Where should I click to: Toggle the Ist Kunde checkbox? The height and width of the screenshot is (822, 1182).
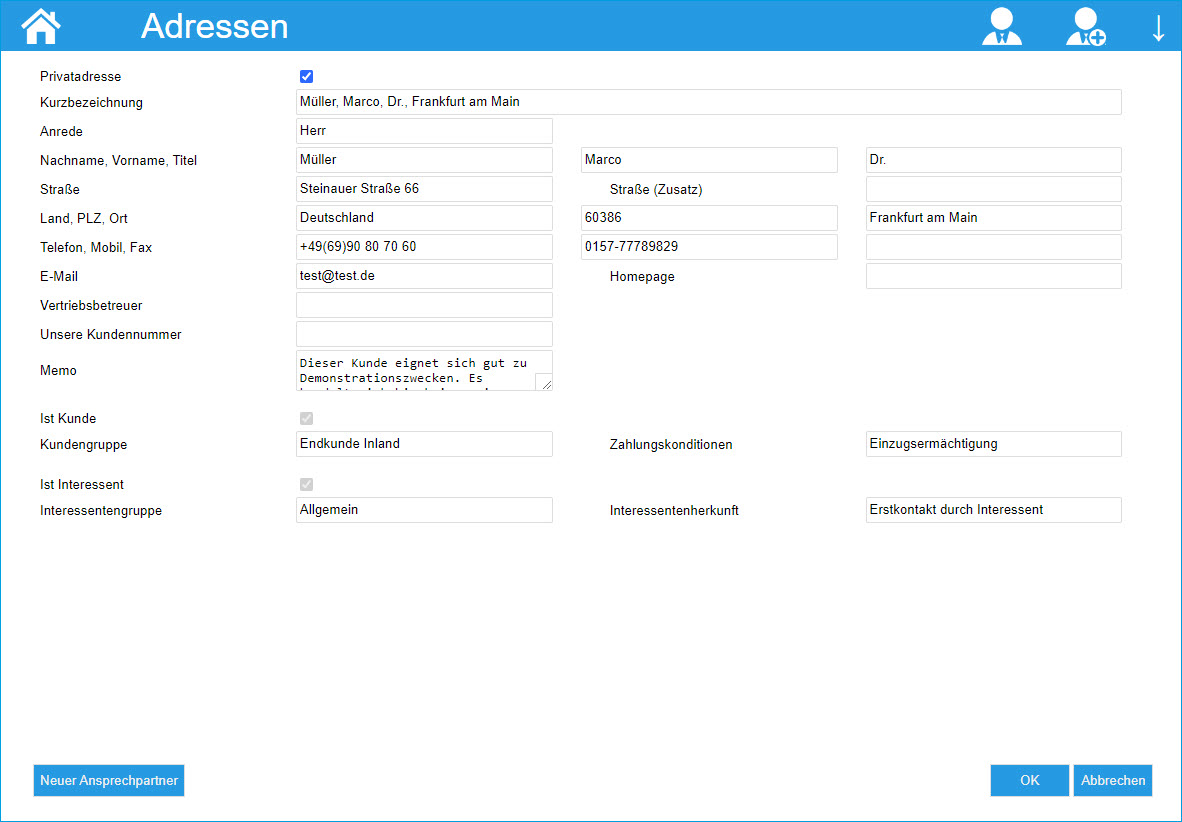(x=306, y=419)
